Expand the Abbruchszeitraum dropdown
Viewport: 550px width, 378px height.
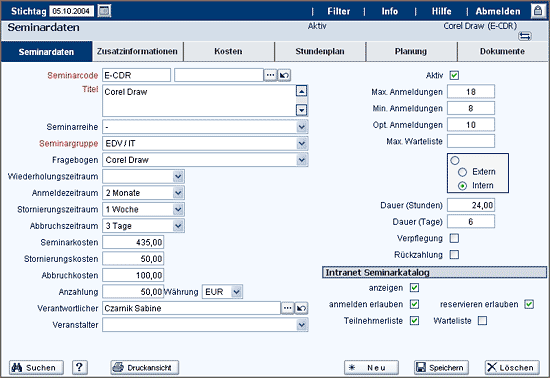(178, 225)
